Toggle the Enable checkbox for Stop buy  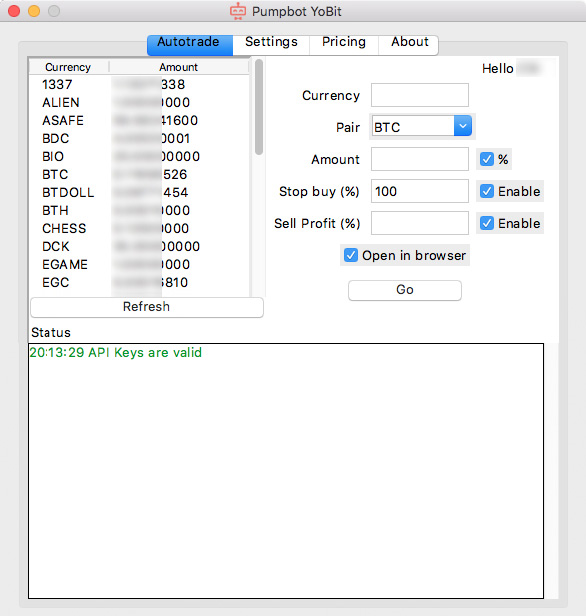pos(487,191)
